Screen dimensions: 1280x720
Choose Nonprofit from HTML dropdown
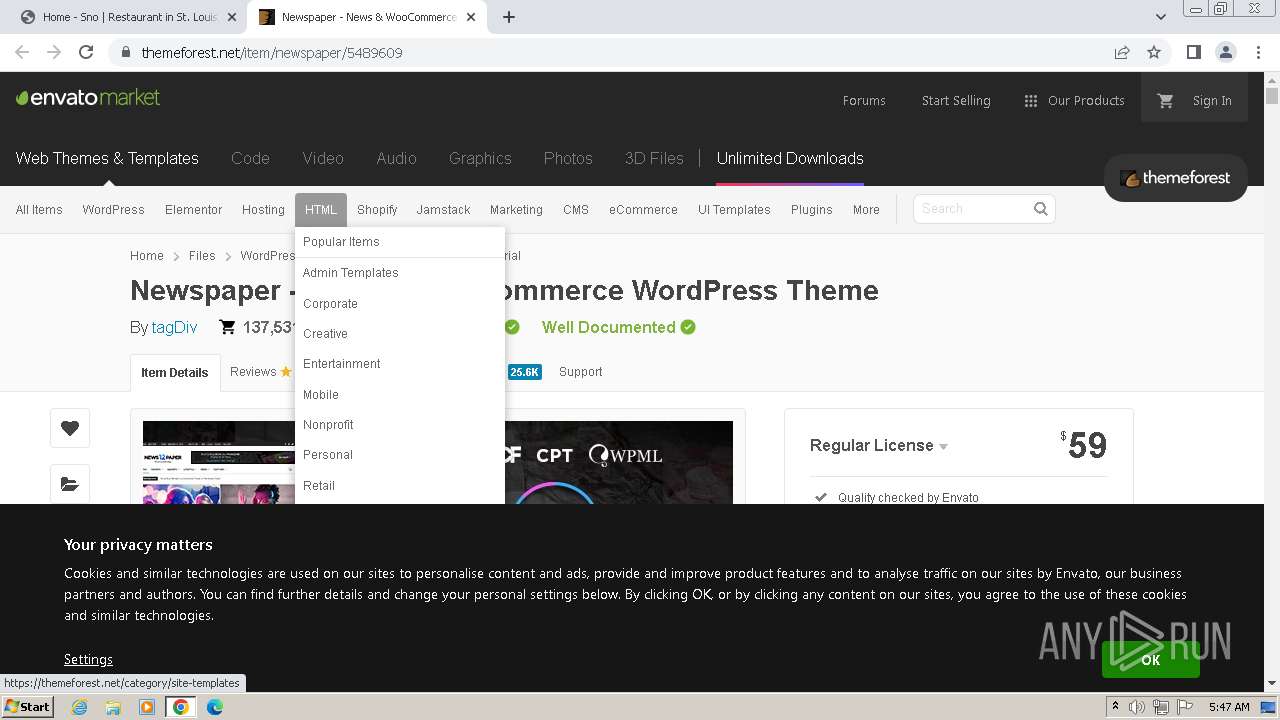(328, 425)
